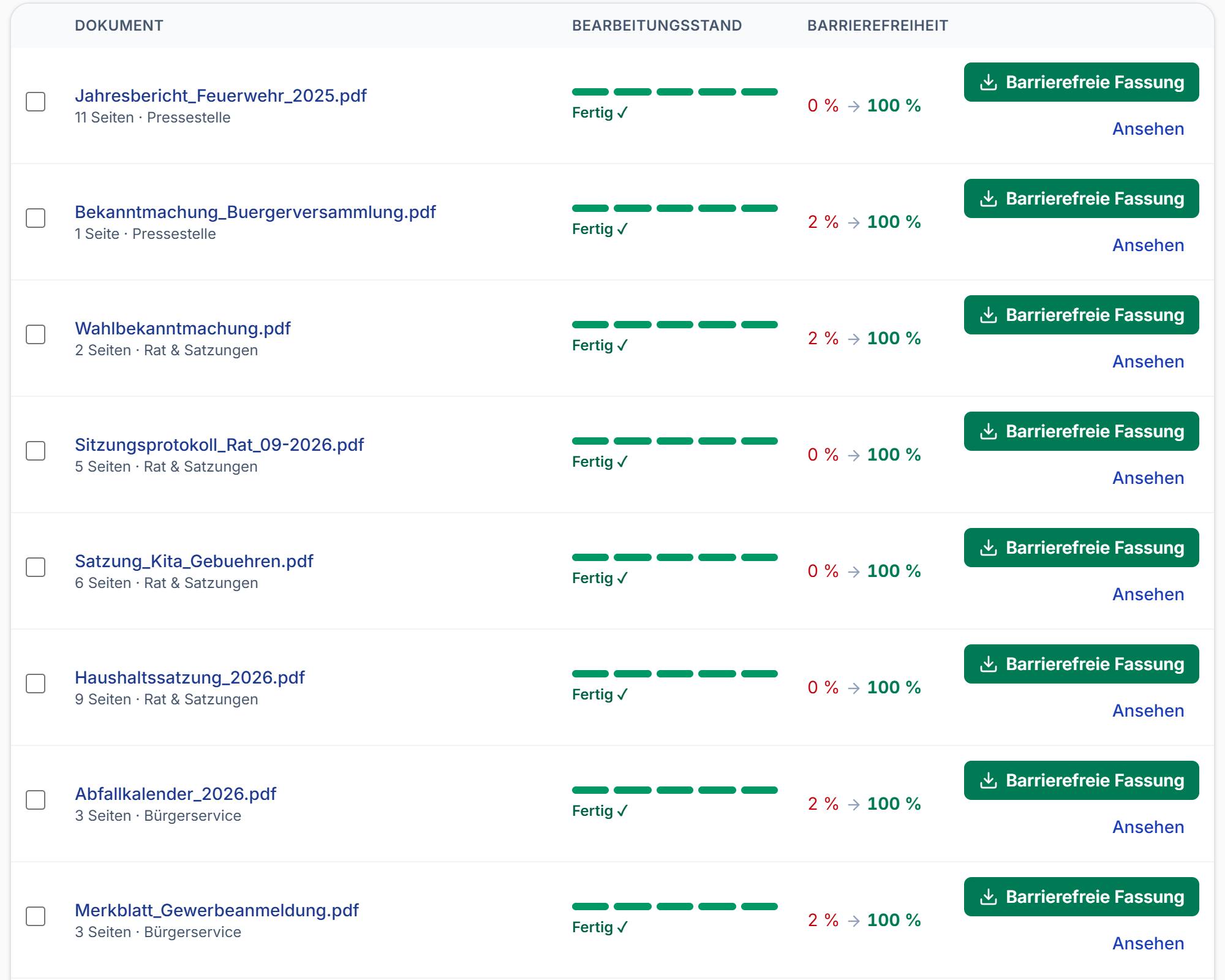Image resolution: width=1225 pixels, height=980 pixels.
Task: Open Ansehen for Satzung_Kita_Gebuehren.pdf
Action: (x=1148, y=594)
